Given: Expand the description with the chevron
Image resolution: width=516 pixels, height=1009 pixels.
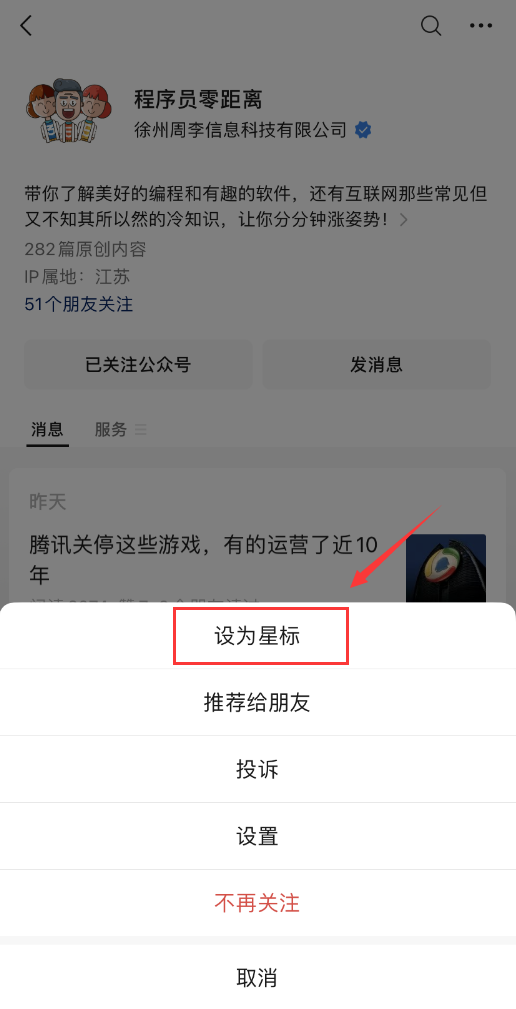Looking at the screenshot, I should point(403,220).
